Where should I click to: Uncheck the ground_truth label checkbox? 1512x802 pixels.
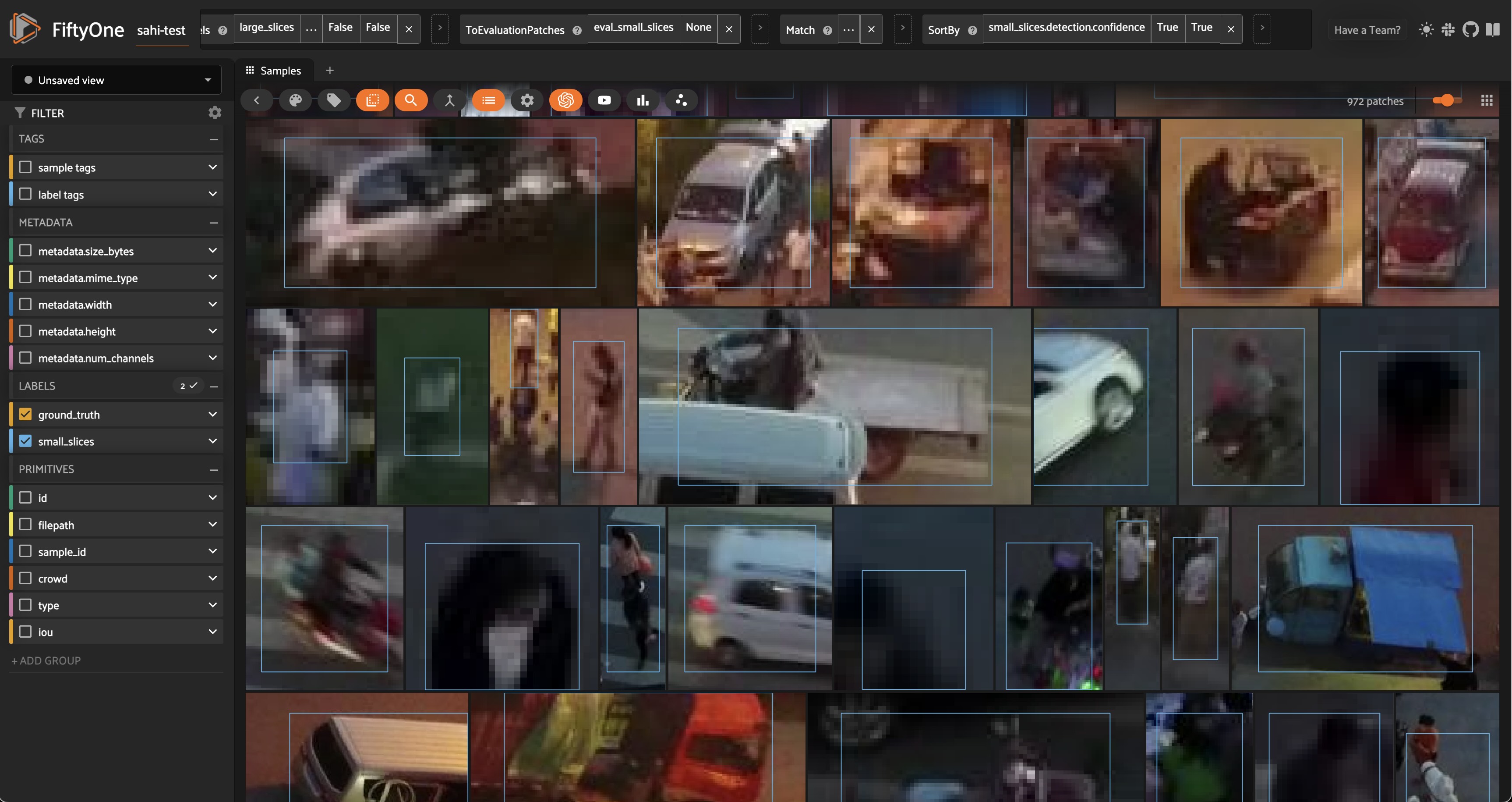click(x=25, y=415)
